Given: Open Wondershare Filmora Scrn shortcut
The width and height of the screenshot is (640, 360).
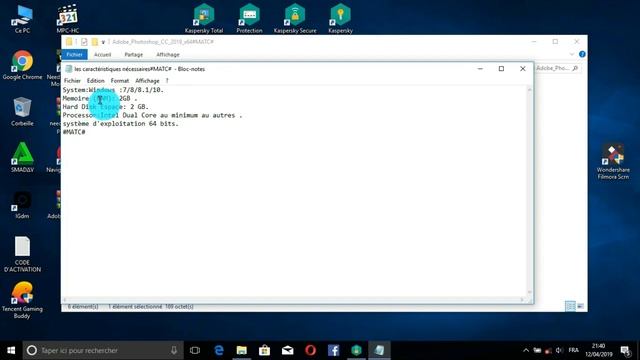Looking at the screenshot, I should tap(613, 162).
